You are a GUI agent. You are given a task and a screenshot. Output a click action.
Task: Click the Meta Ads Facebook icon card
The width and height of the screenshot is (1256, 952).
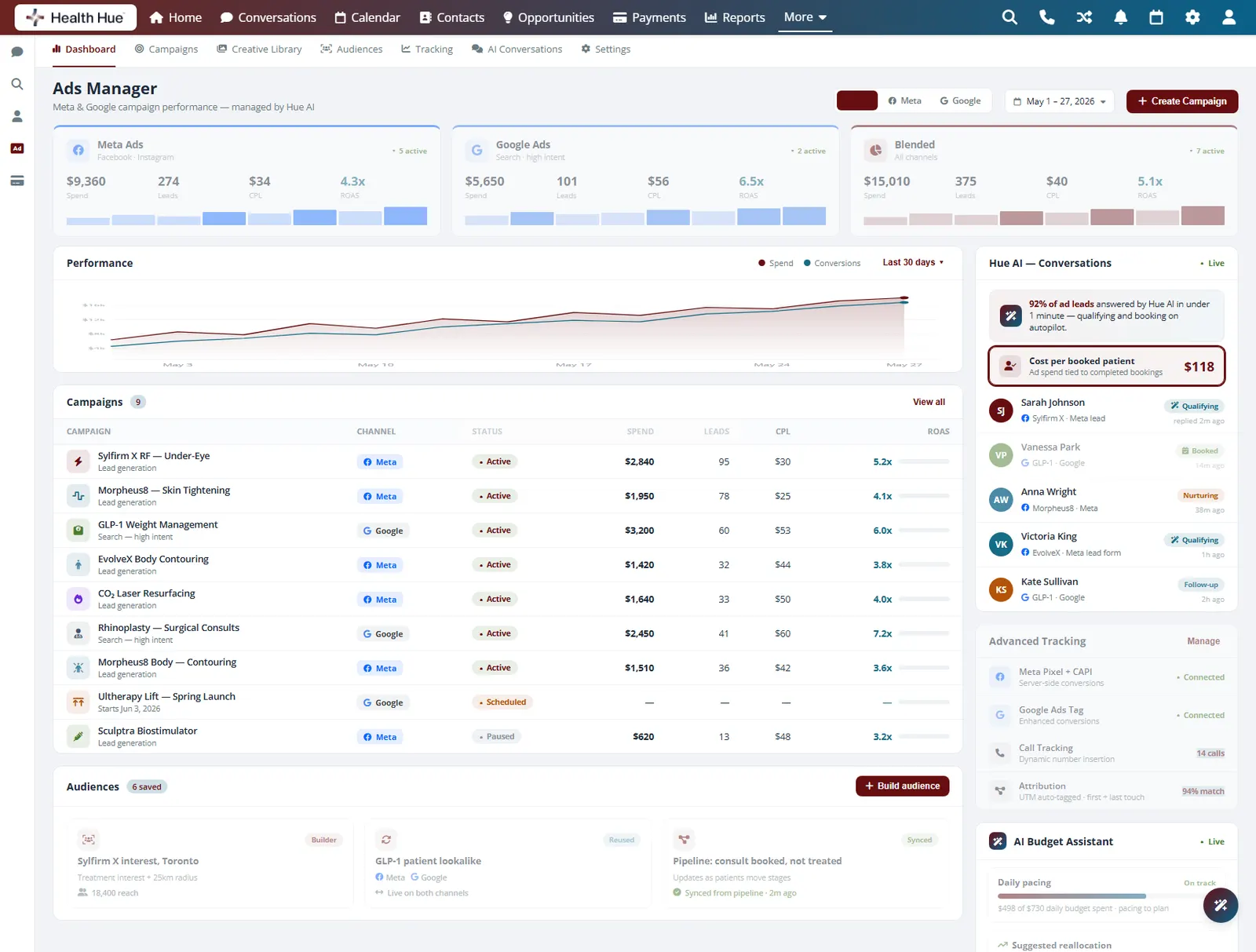point(78,150)
